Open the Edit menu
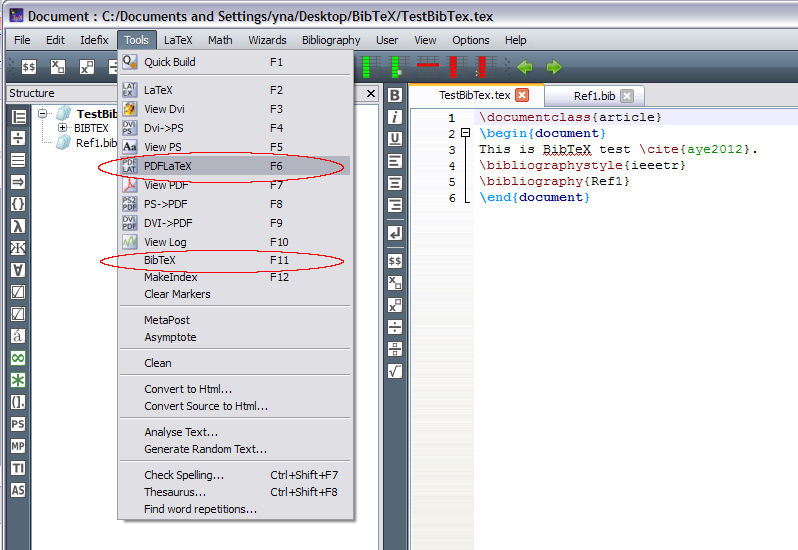The height and width of the screenshot is (550, 798). [x=55, y=40]
